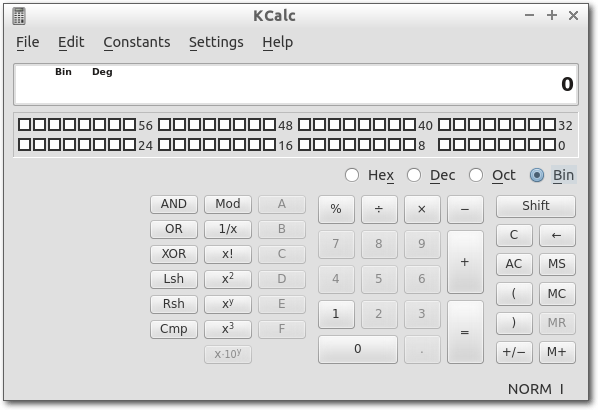The image size is (598, 410).
Task: Click the x squared function button
Action: click(x=228, y=279)
